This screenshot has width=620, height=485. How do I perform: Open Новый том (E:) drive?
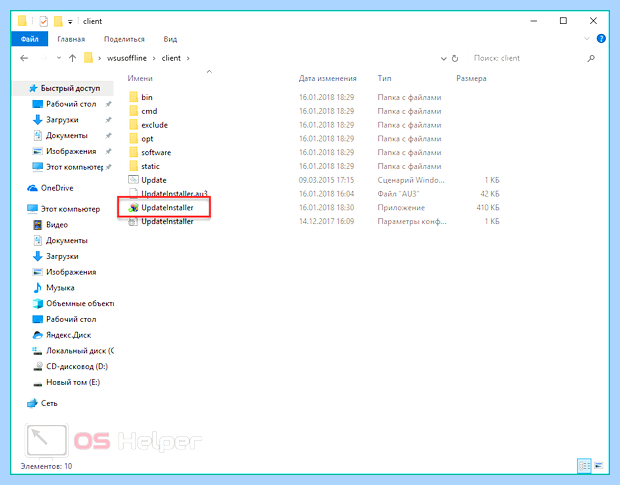coord(73,383)
